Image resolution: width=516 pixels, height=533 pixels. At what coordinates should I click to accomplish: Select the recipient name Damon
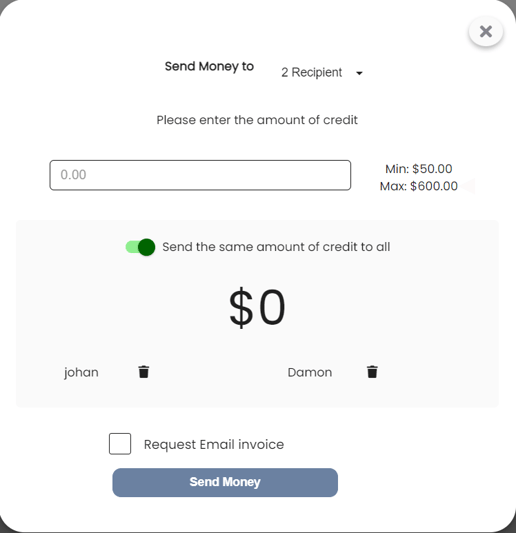(x=310, y=373)
